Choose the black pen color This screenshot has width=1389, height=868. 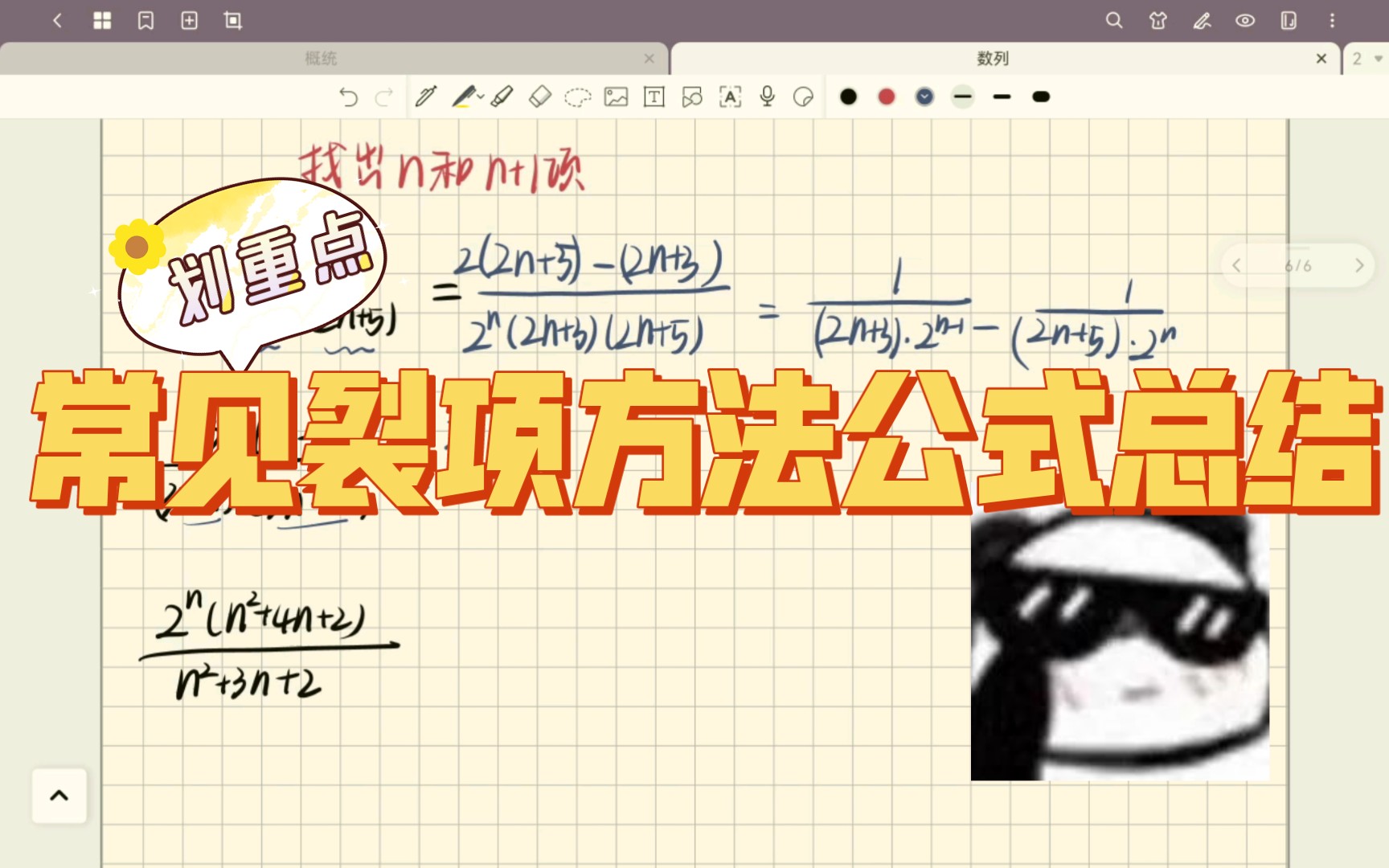tap(848, 97)
